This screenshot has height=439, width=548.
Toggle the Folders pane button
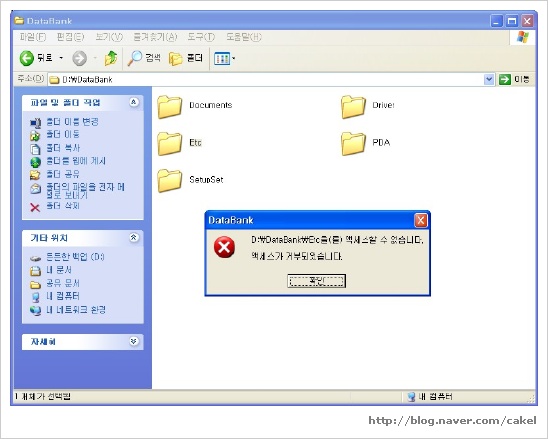point(186,58)
